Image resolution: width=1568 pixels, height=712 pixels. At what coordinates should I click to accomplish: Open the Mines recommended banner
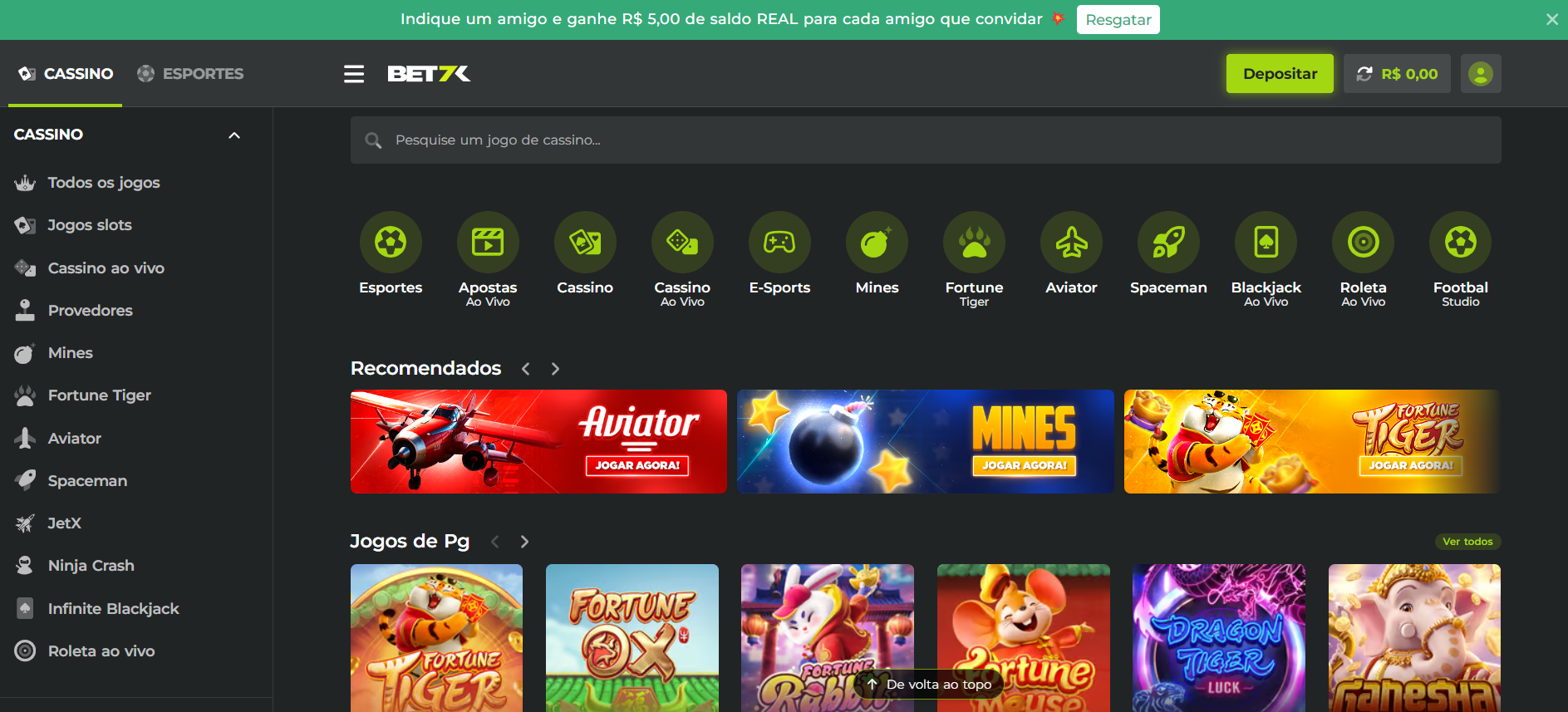(926, 442)
